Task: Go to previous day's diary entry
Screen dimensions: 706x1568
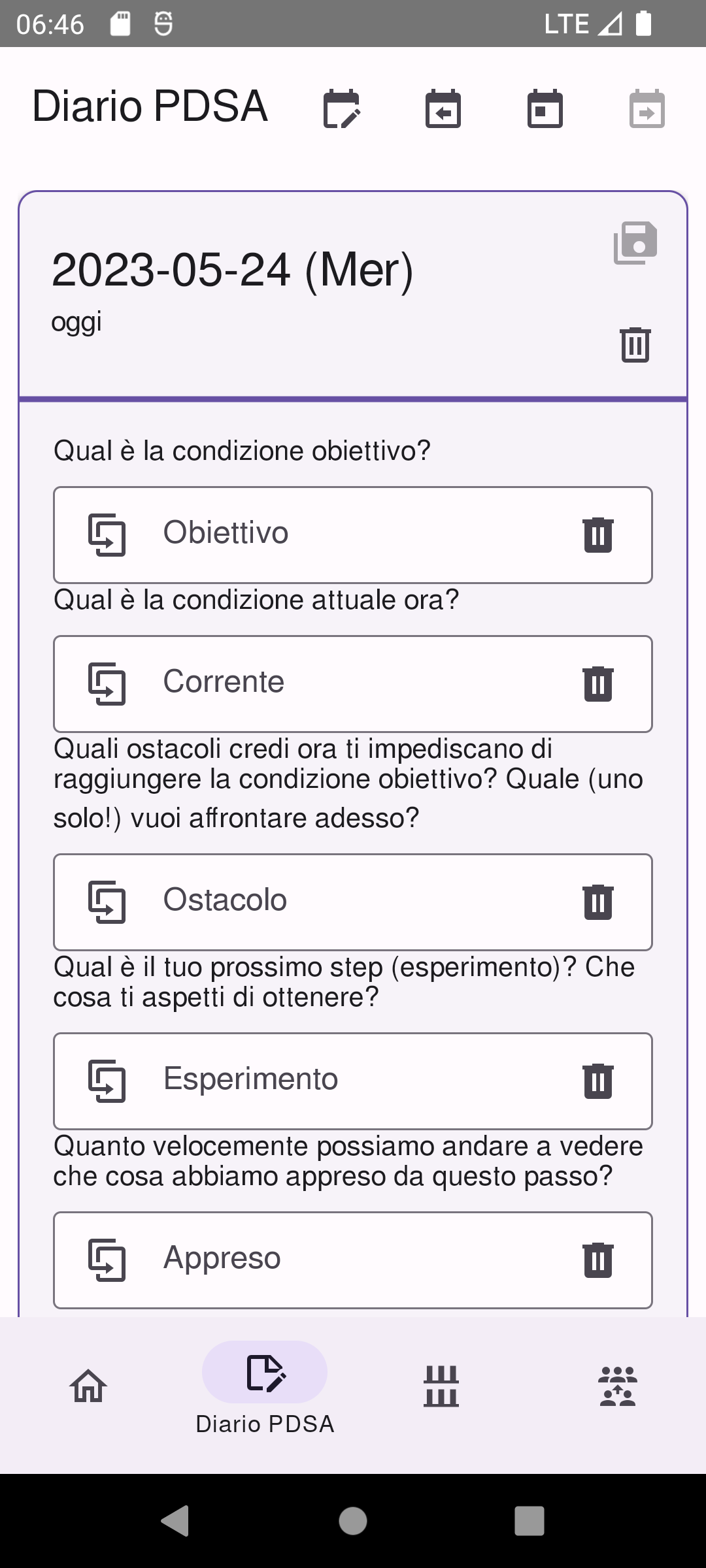Action: 443,109
